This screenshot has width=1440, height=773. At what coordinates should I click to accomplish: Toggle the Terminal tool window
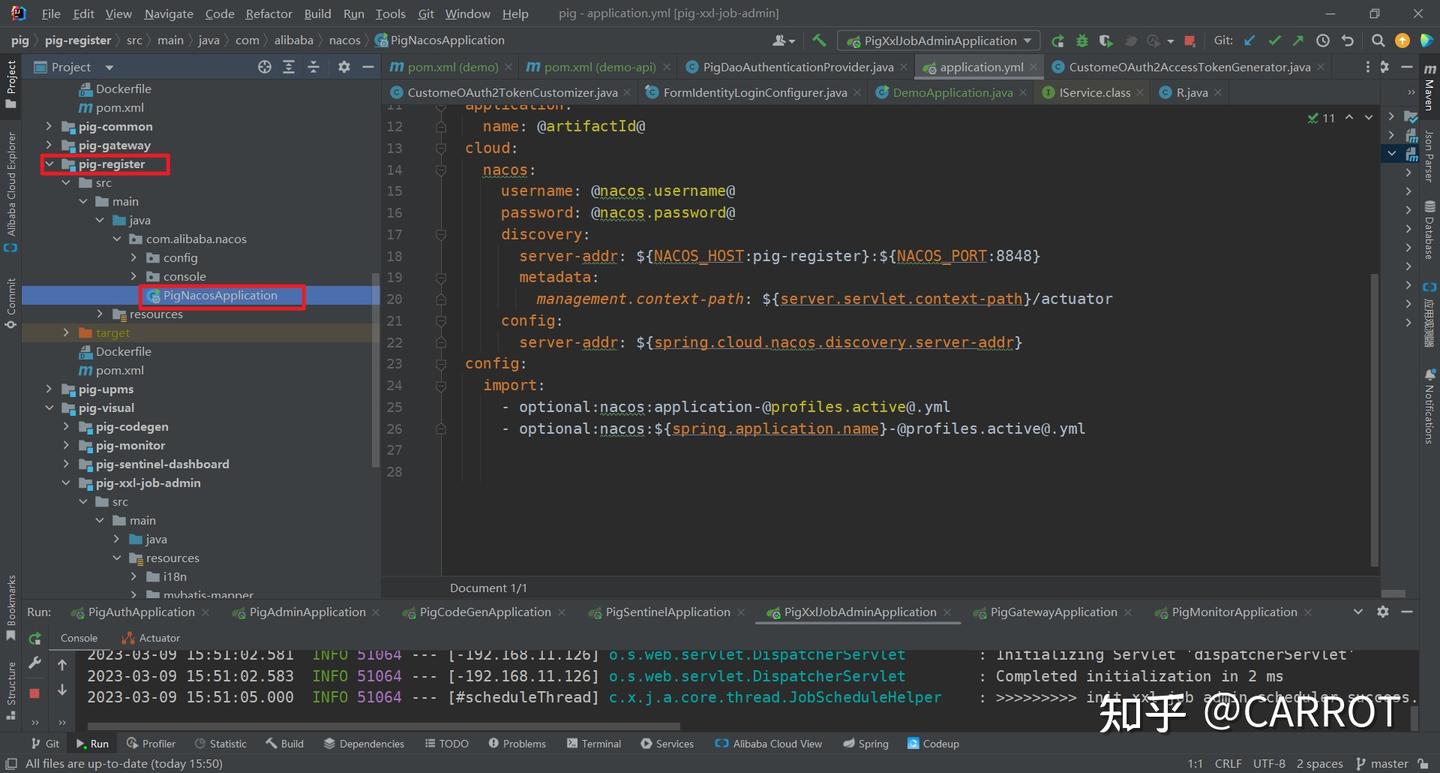(x=594, y=744)
